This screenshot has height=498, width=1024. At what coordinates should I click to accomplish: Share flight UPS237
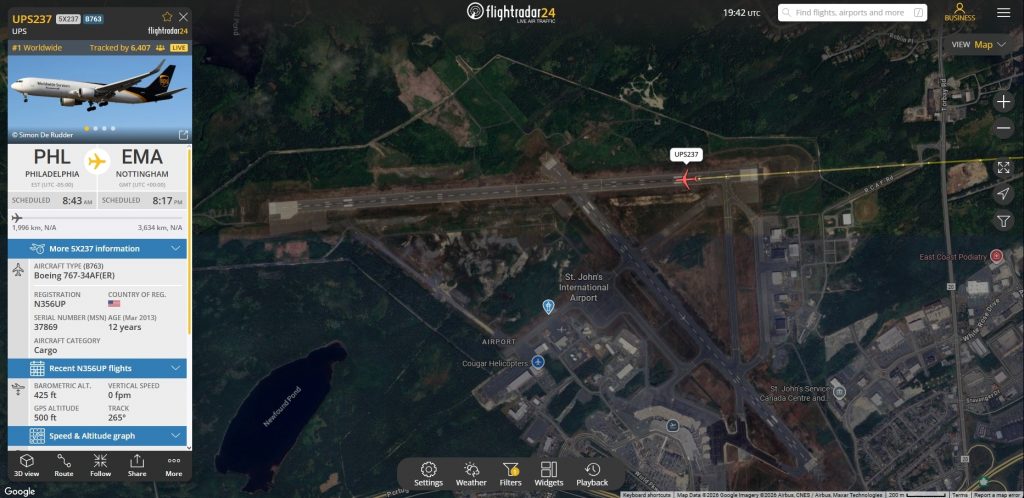click(x=137, y=465)
